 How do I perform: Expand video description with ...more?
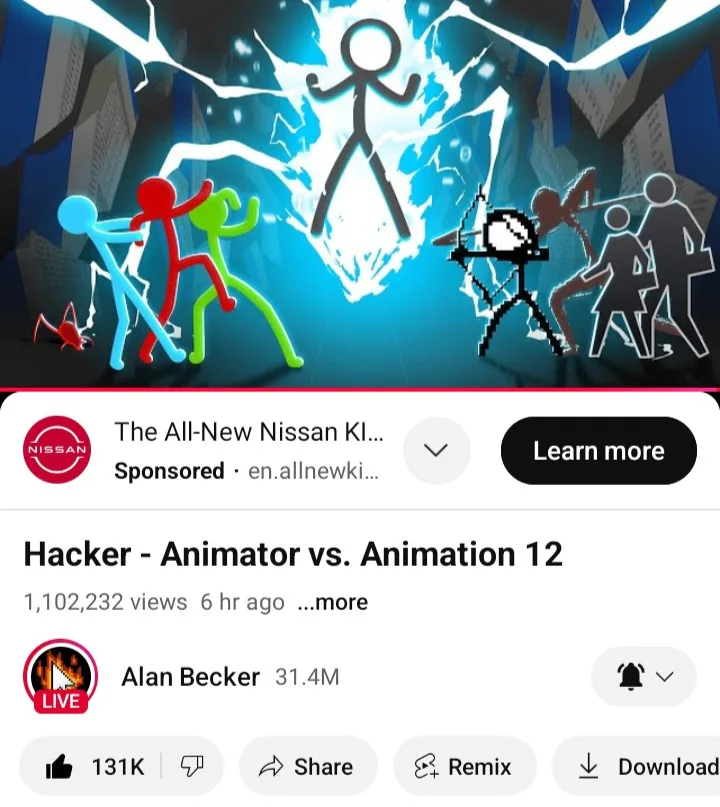click(x=332, y=602)
